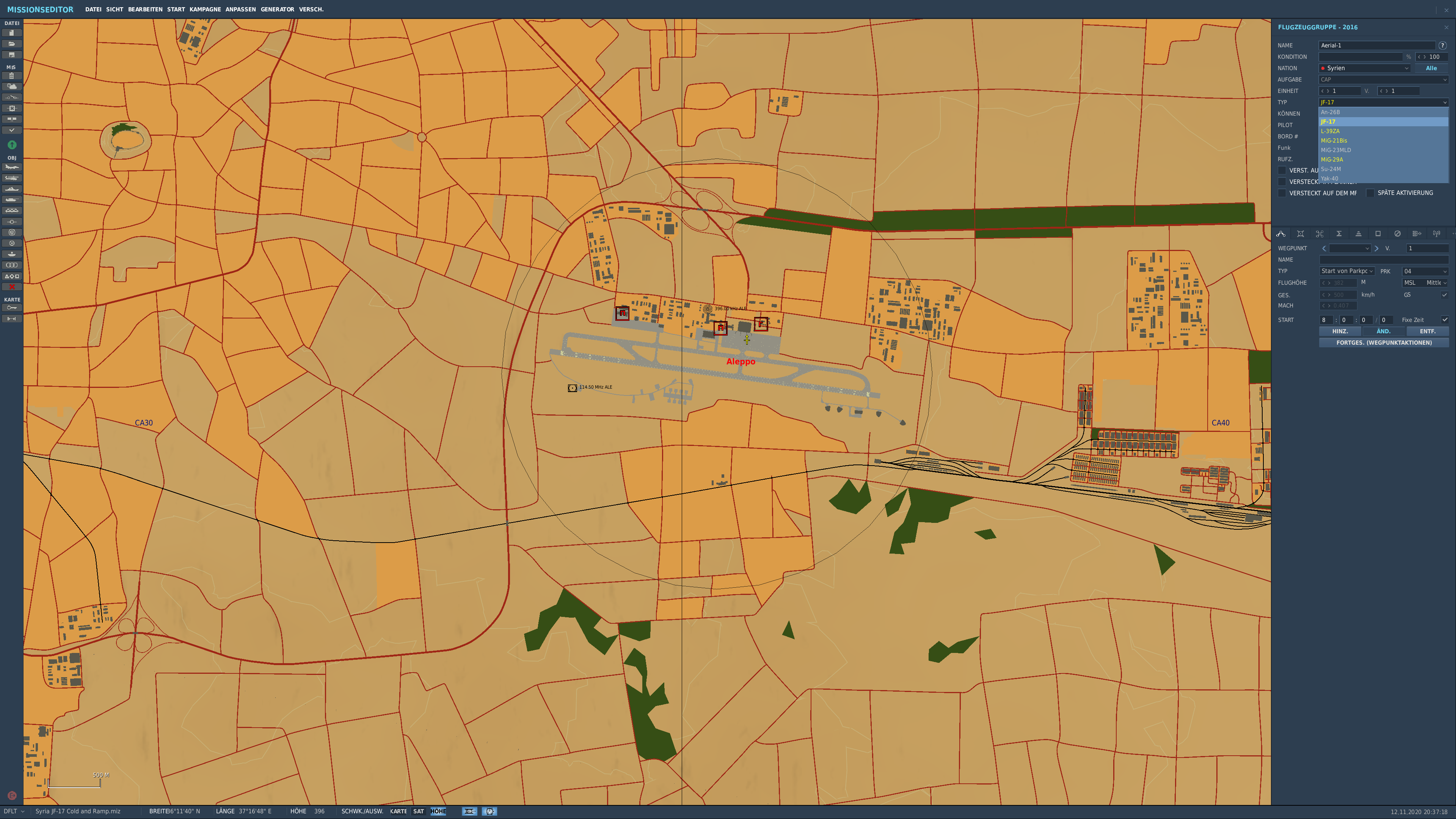
Task: Open the radio presets antenna tab icon
Action: pos(1436,234)
